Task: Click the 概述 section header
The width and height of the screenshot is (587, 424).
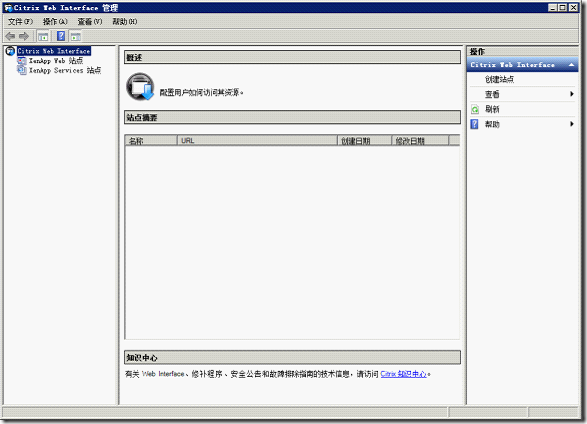Action: [x=292, y=57]
